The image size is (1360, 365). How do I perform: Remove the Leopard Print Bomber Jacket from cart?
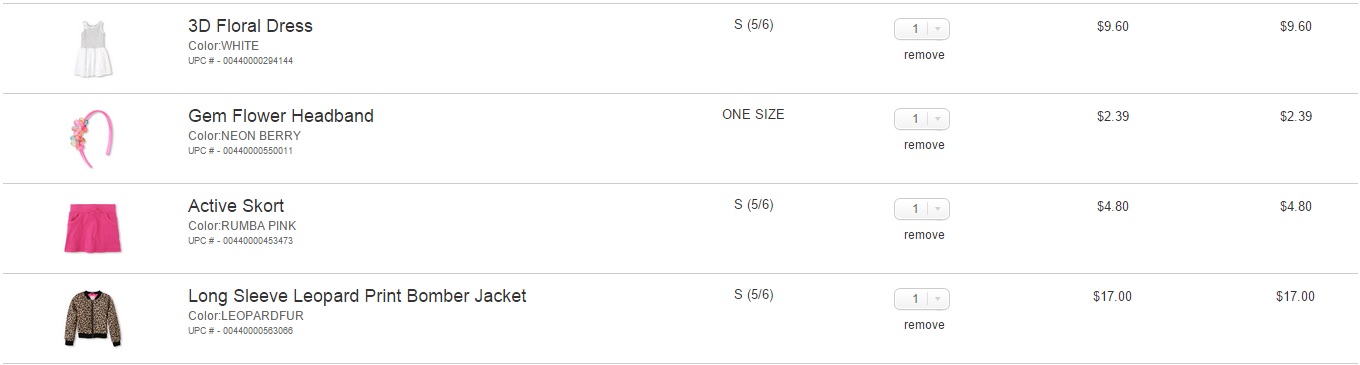click(x=924, y=325)
